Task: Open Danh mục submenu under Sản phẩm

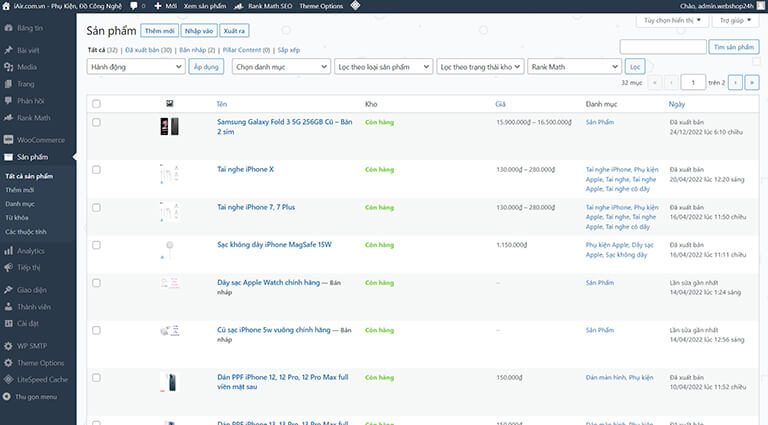Action: point(20,203)
